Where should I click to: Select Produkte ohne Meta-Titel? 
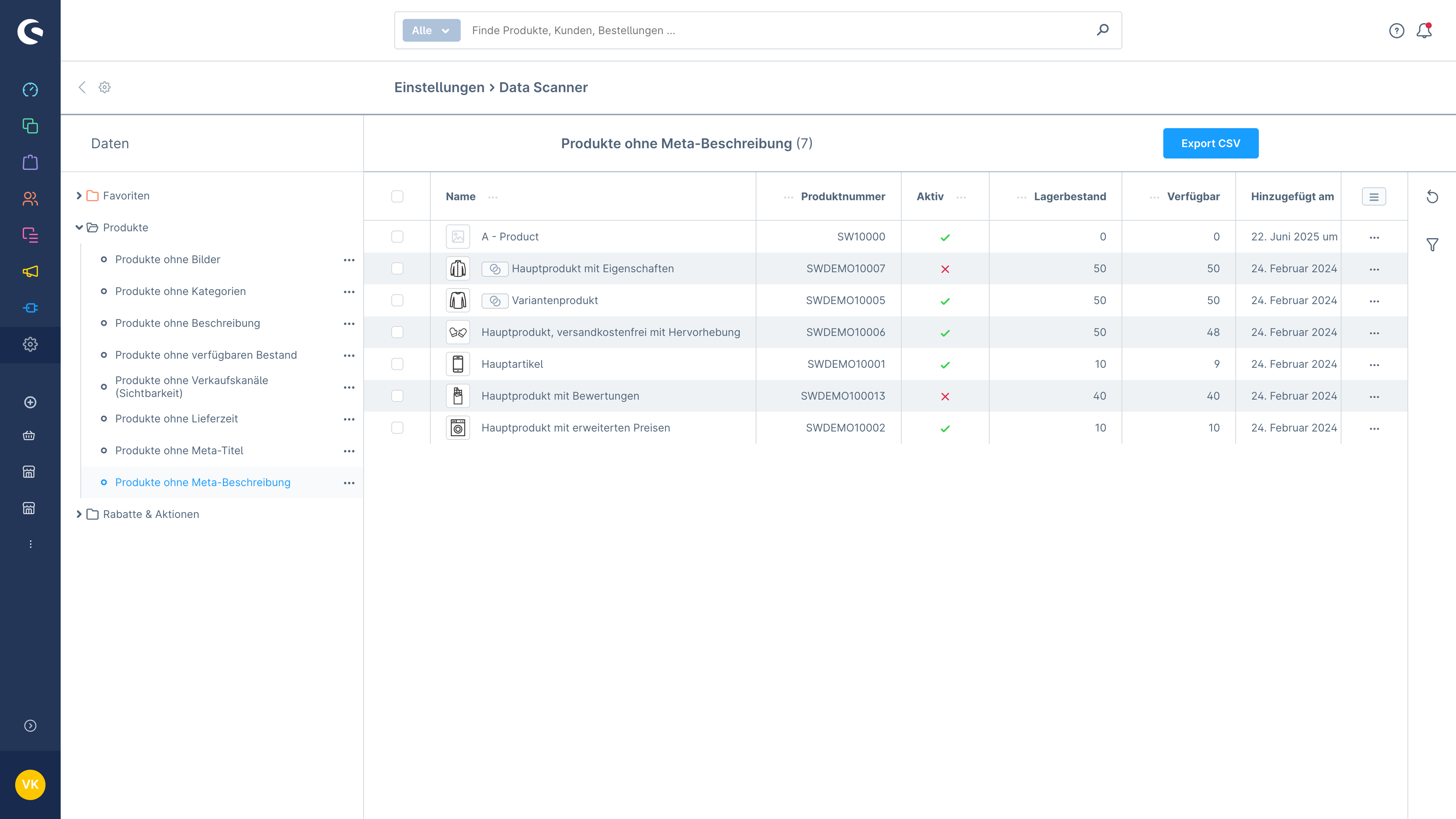point(179,450)
